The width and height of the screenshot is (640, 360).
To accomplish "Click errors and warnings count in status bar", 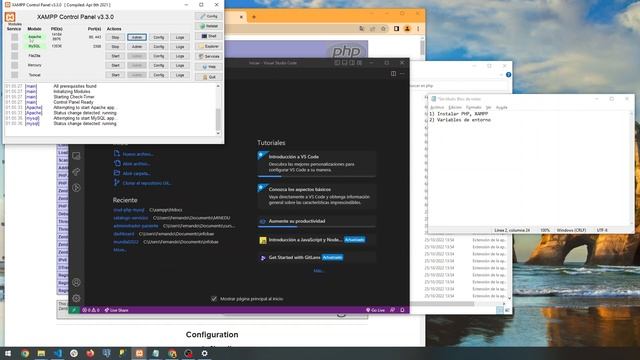I will tap(91, 310).
